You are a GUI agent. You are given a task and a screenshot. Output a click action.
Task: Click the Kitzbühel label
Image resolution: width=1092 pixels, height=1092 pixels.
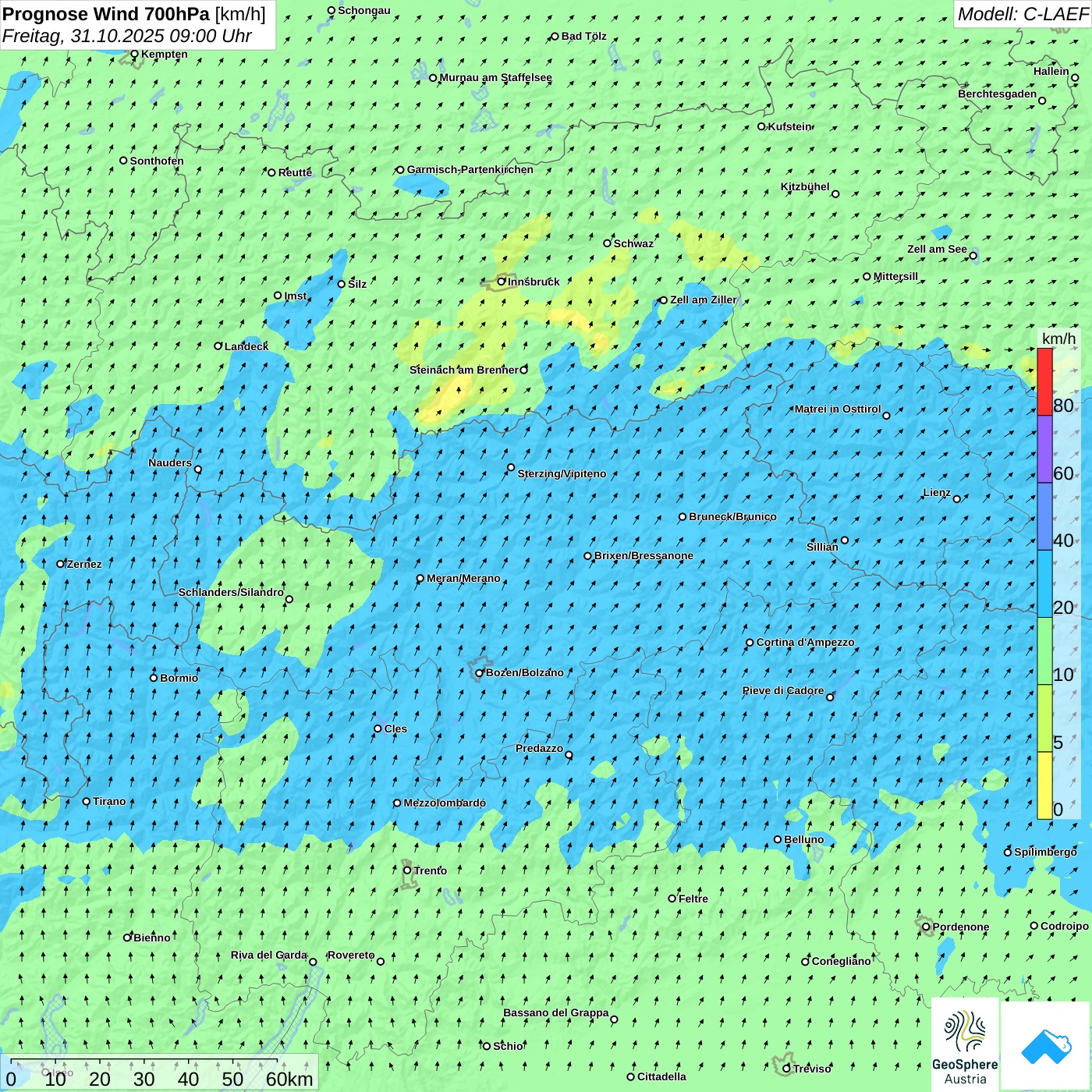805,187
